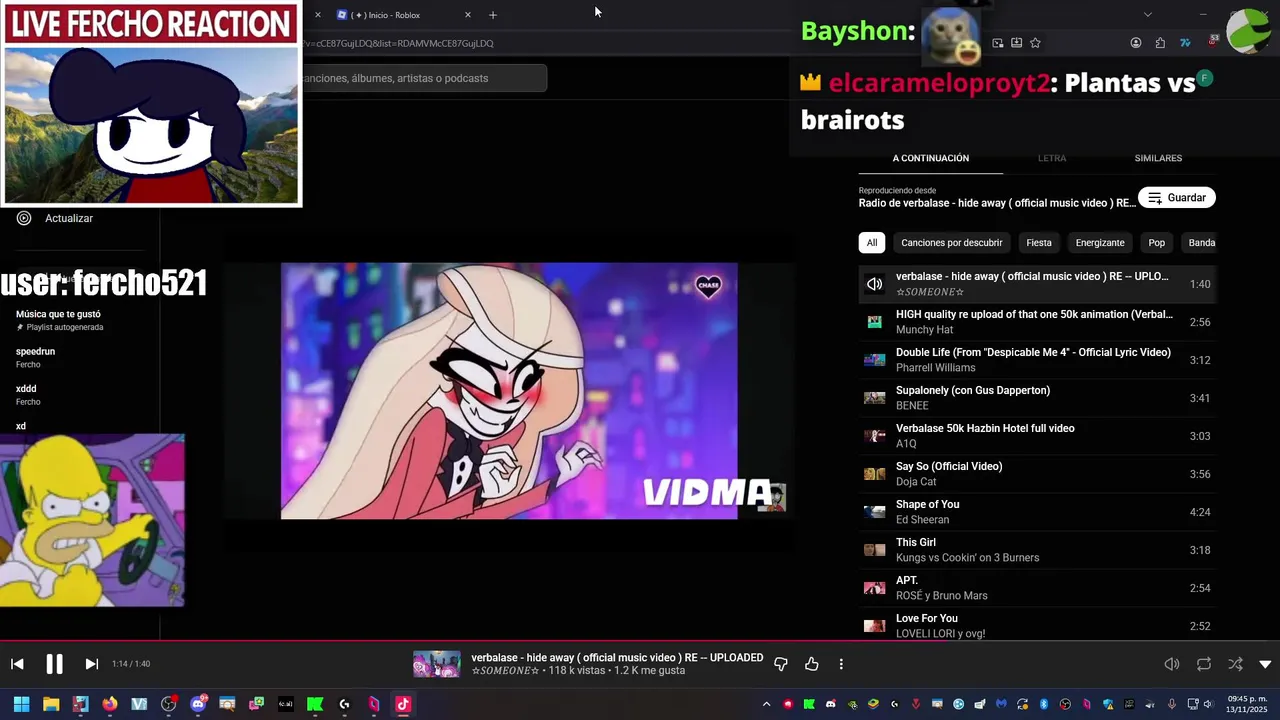1280x720 pixels.
Task: Switch to the SIMILARES tab
Action: 1158,158
